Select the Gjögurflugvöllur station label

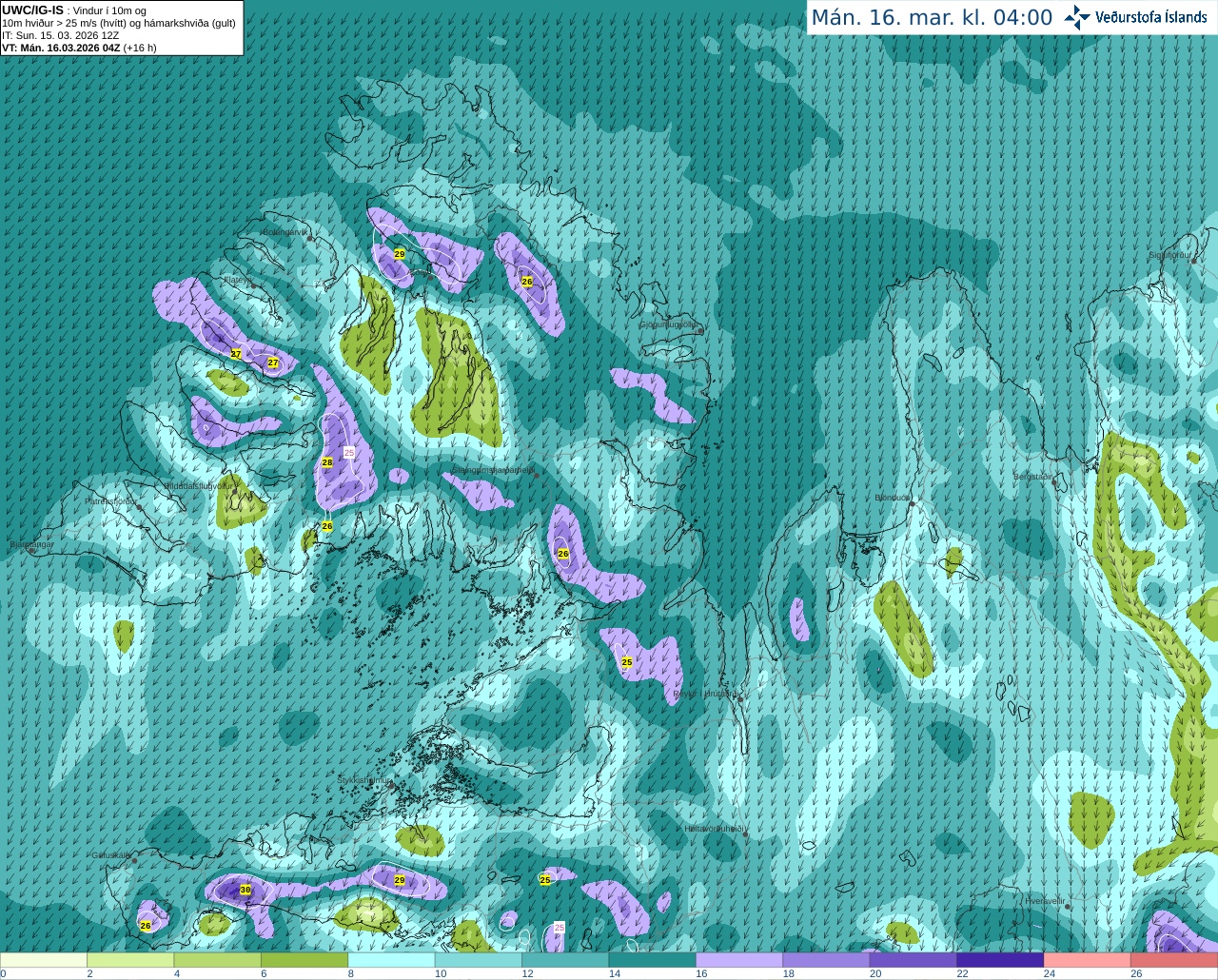tap(668, 324)
